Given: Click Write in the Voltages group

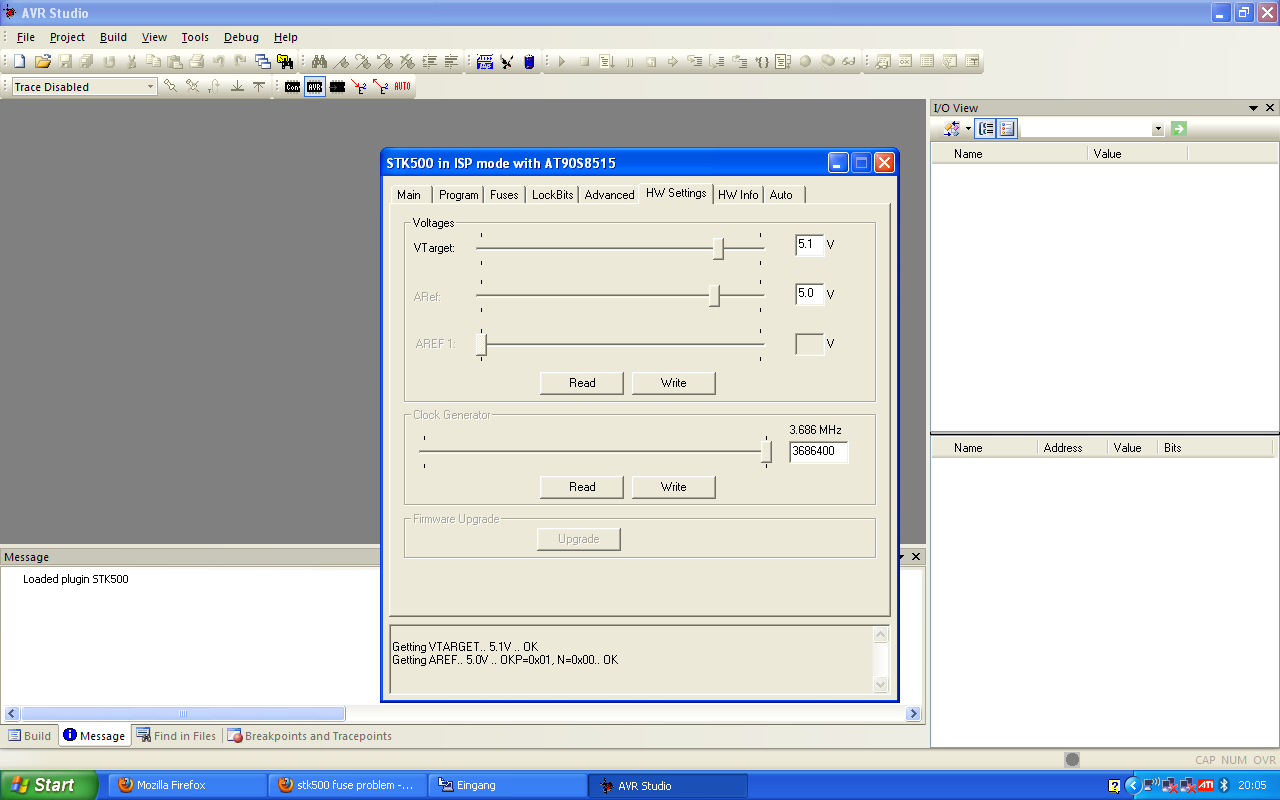Looking at the screenshot, I should pos(674,383).
